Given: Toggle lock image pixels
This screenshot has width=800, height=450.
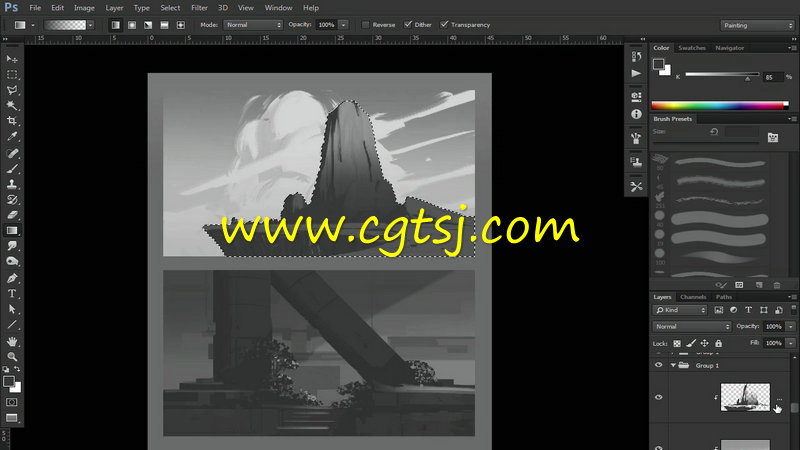Looking at the screenshot, I should pyautogui.click(x=691, y=343).
